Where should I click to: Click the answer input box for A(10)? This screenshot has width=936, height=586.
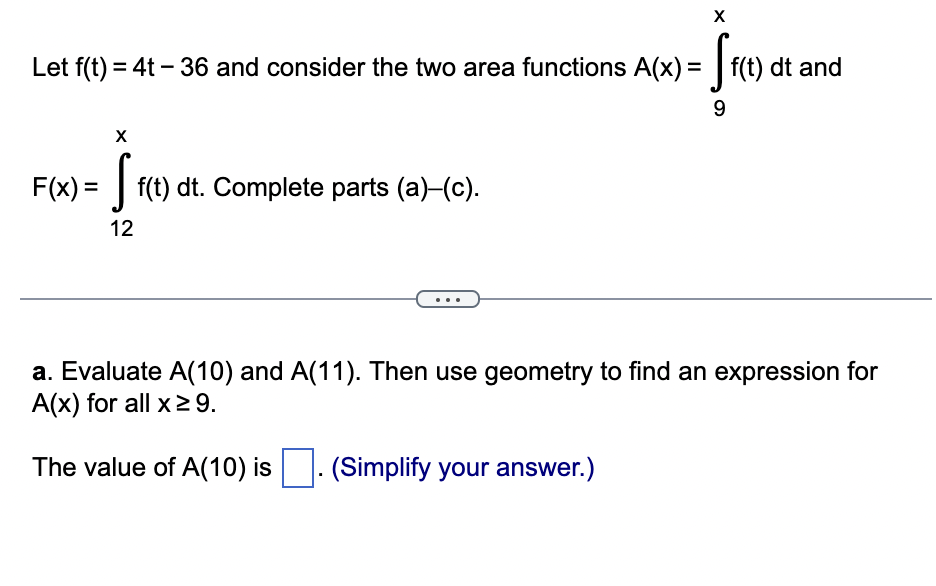[296, 467]
